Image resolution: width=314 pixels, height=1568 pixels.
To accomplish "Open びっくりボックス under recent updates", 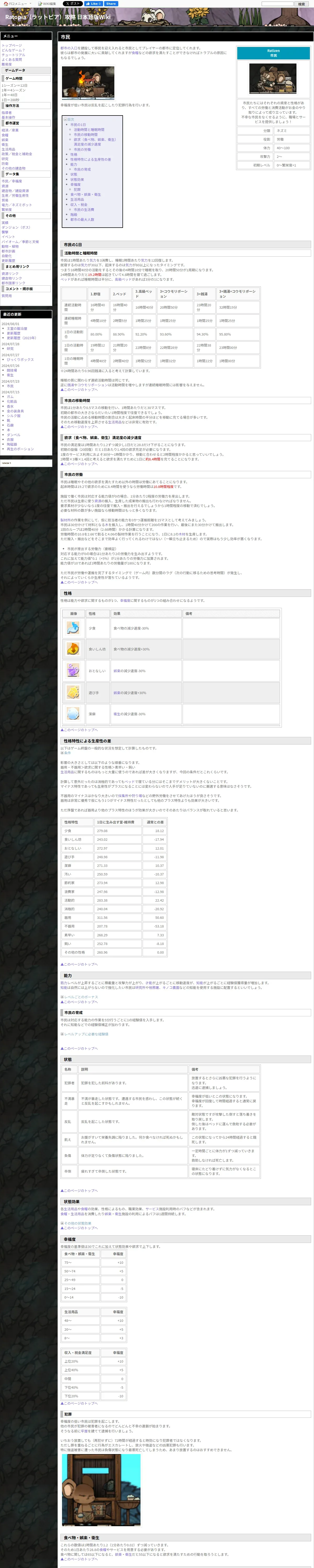I will click(x=20, y=360).
